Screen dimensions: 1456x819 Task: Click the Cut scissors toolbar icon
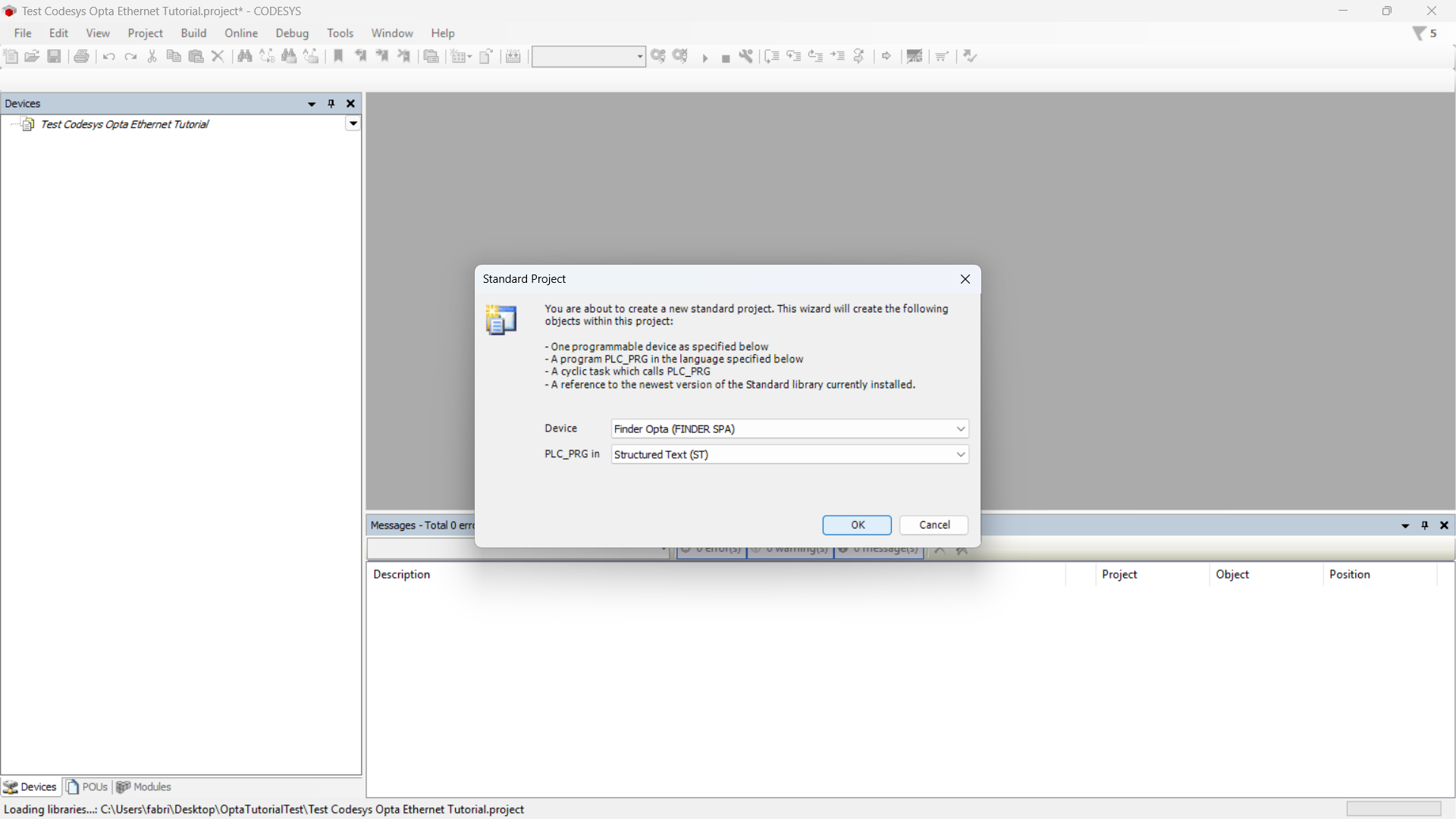[152, 56]
